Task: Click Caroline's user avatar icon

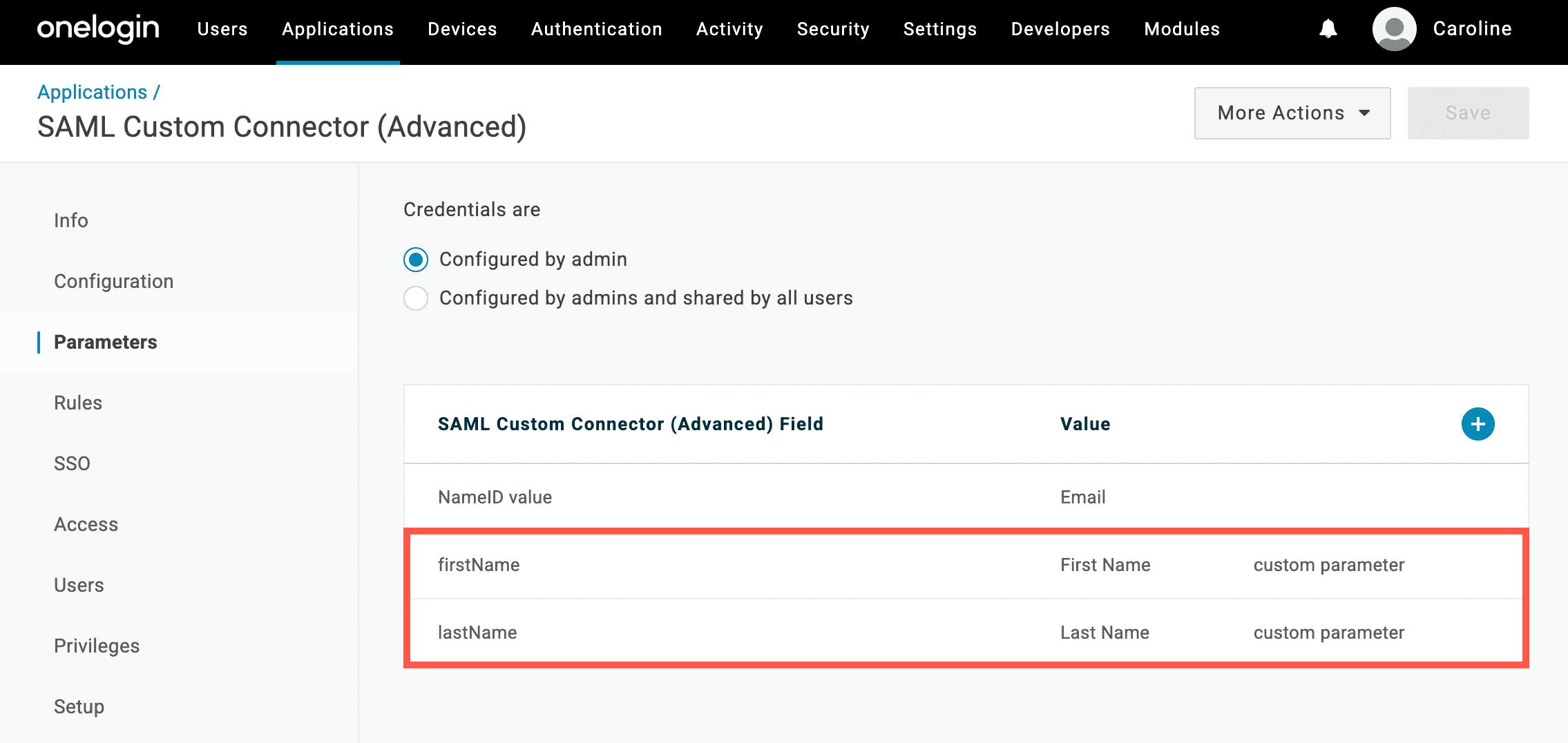Action: pos(1394,29)
